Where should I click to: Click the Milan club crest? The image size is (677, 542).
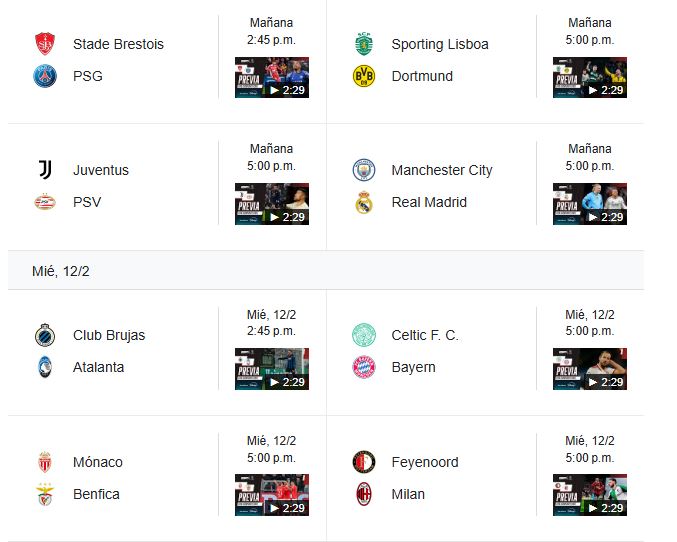[x=364, y=494]
